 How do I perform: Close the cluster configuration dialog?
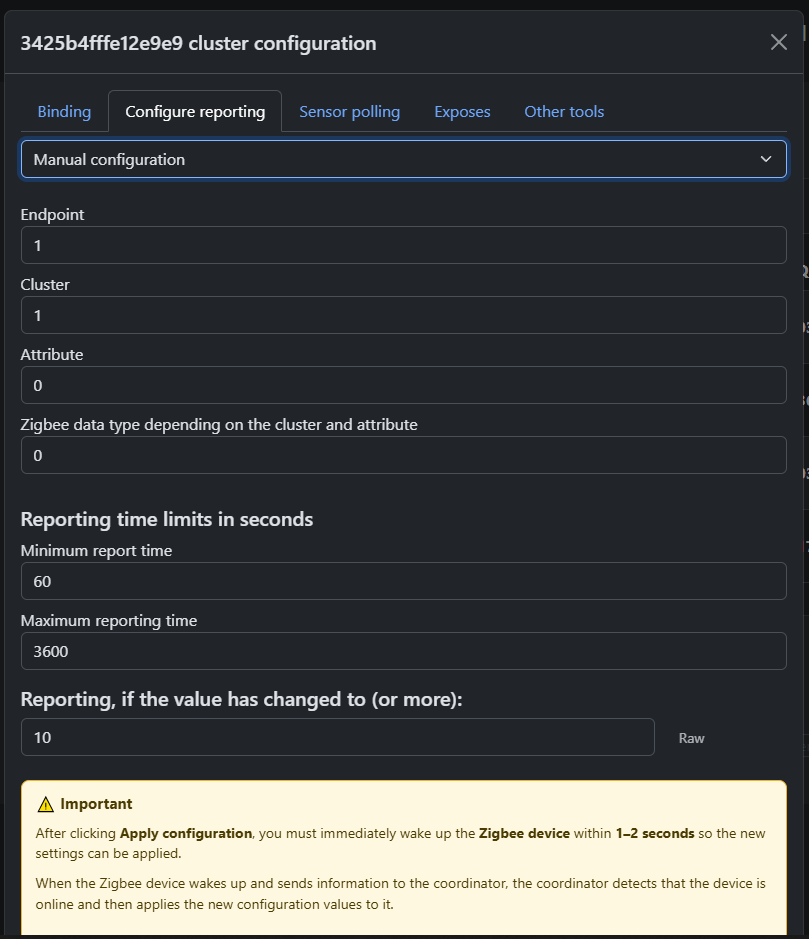click(778, 42)
